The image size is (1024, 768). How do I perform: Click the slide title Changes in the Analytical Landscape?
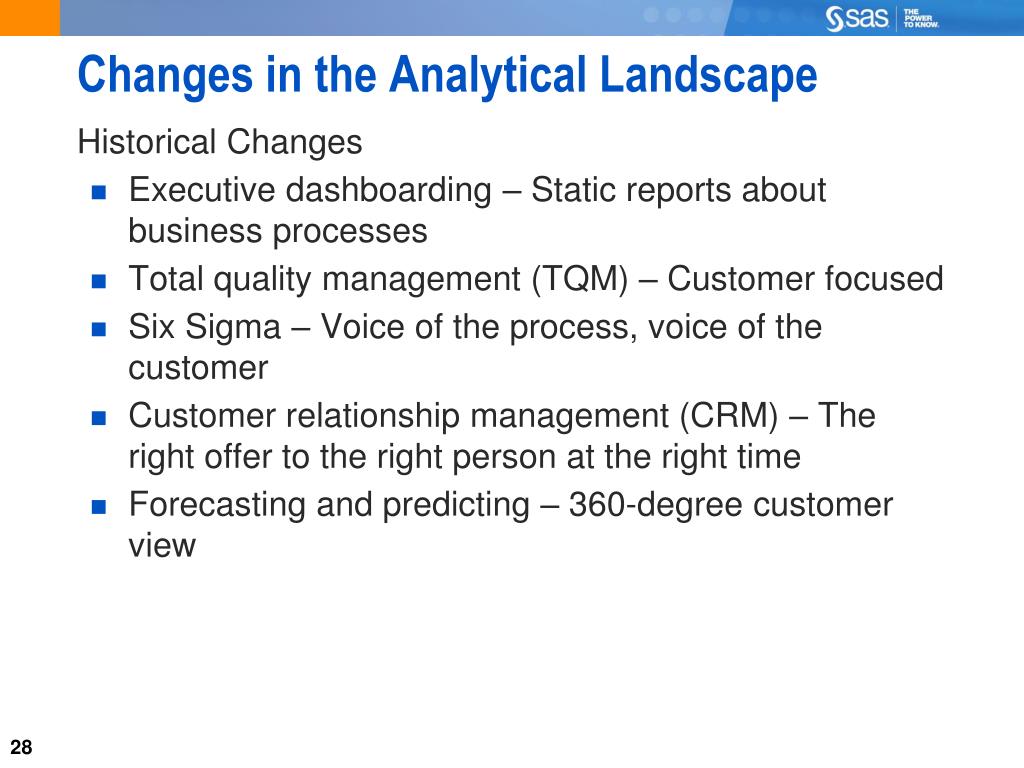coord(447,75)
